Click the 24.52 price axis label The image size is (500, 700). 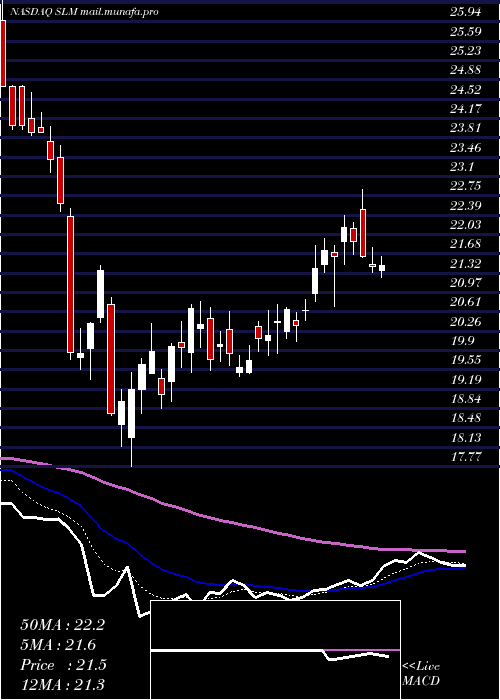[466, 90]
